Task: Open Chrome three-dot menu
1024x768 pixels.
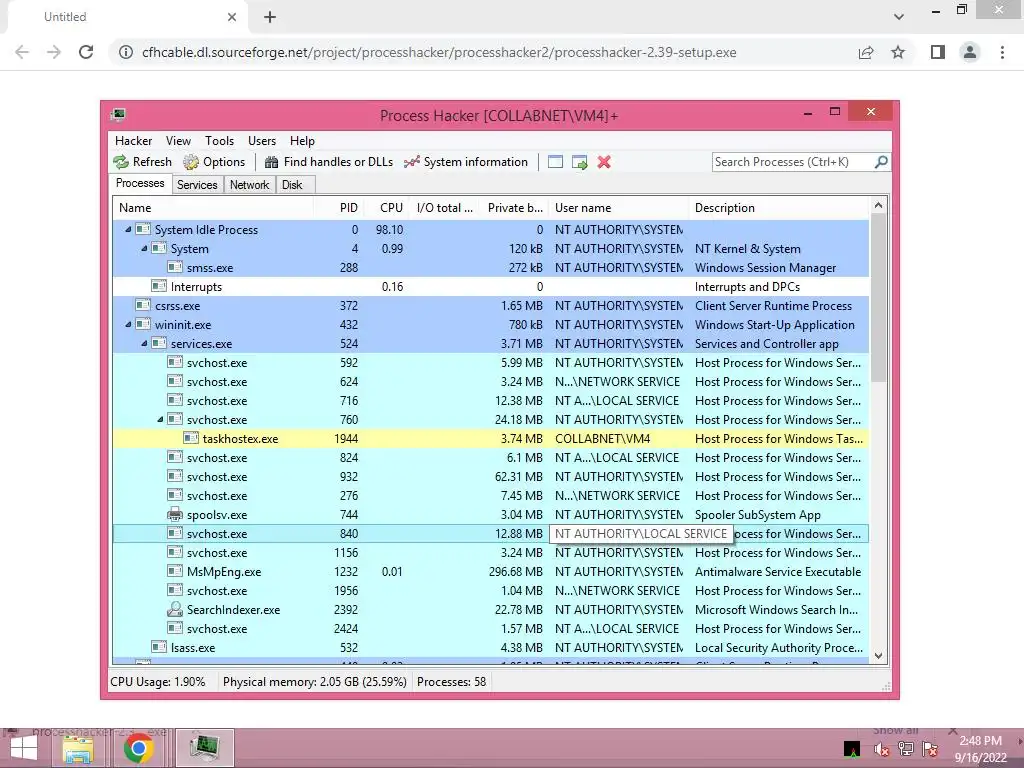Action: tap(1002, 52)
